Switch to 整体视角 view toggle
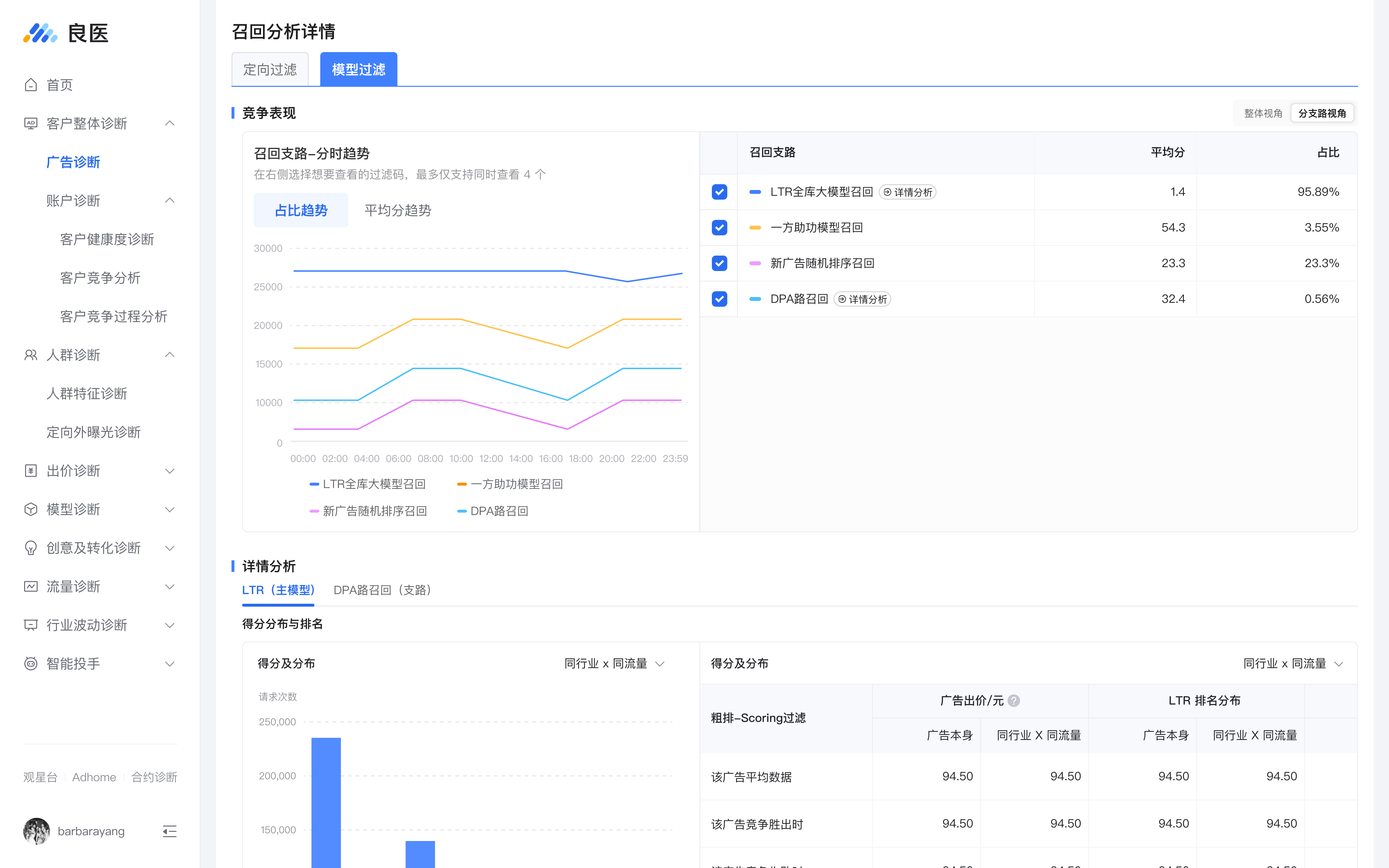1389x868 pixels. pyautogui.click(x=1263, y=113)
